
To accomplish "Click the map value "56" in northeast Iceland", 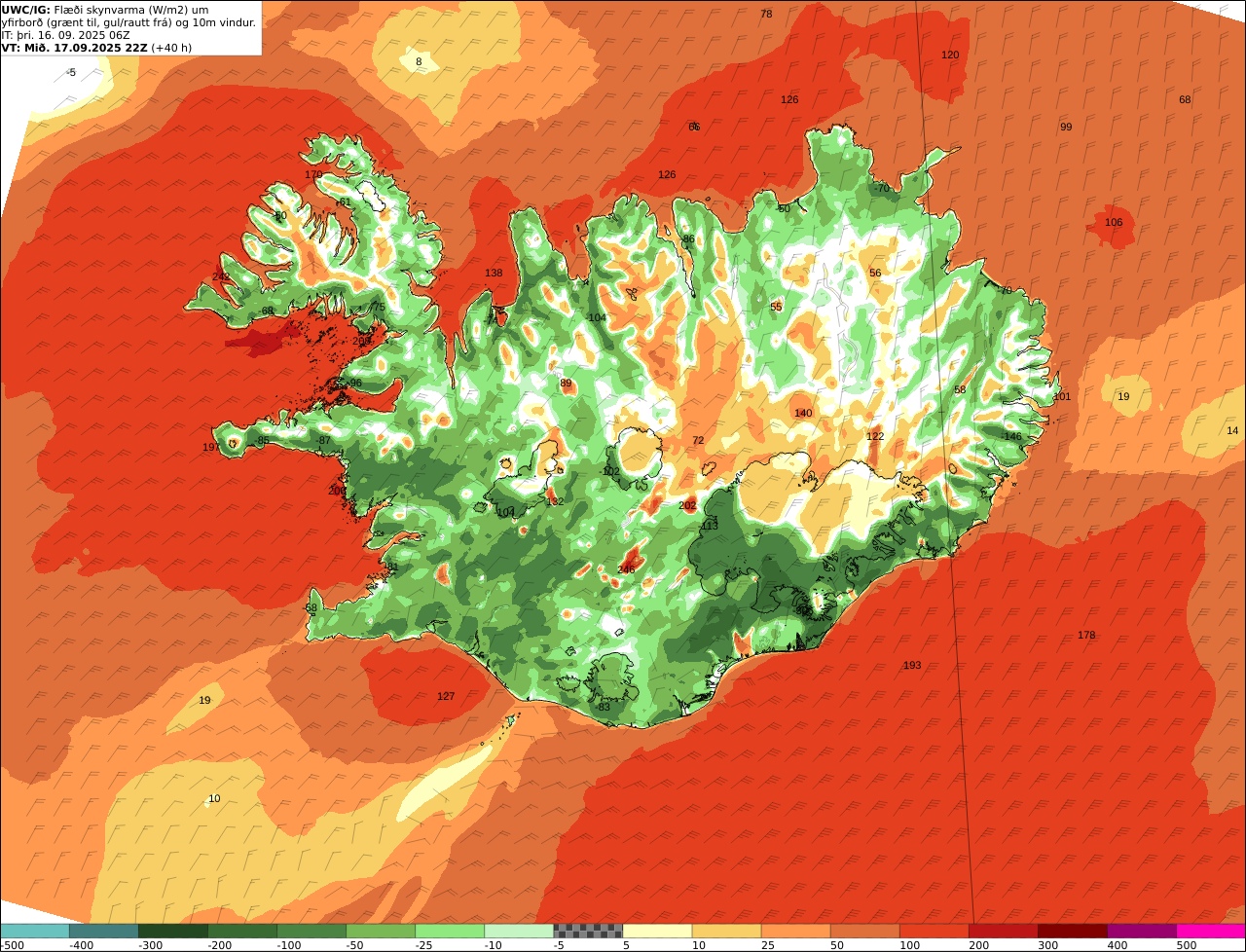I will (875, 274).
